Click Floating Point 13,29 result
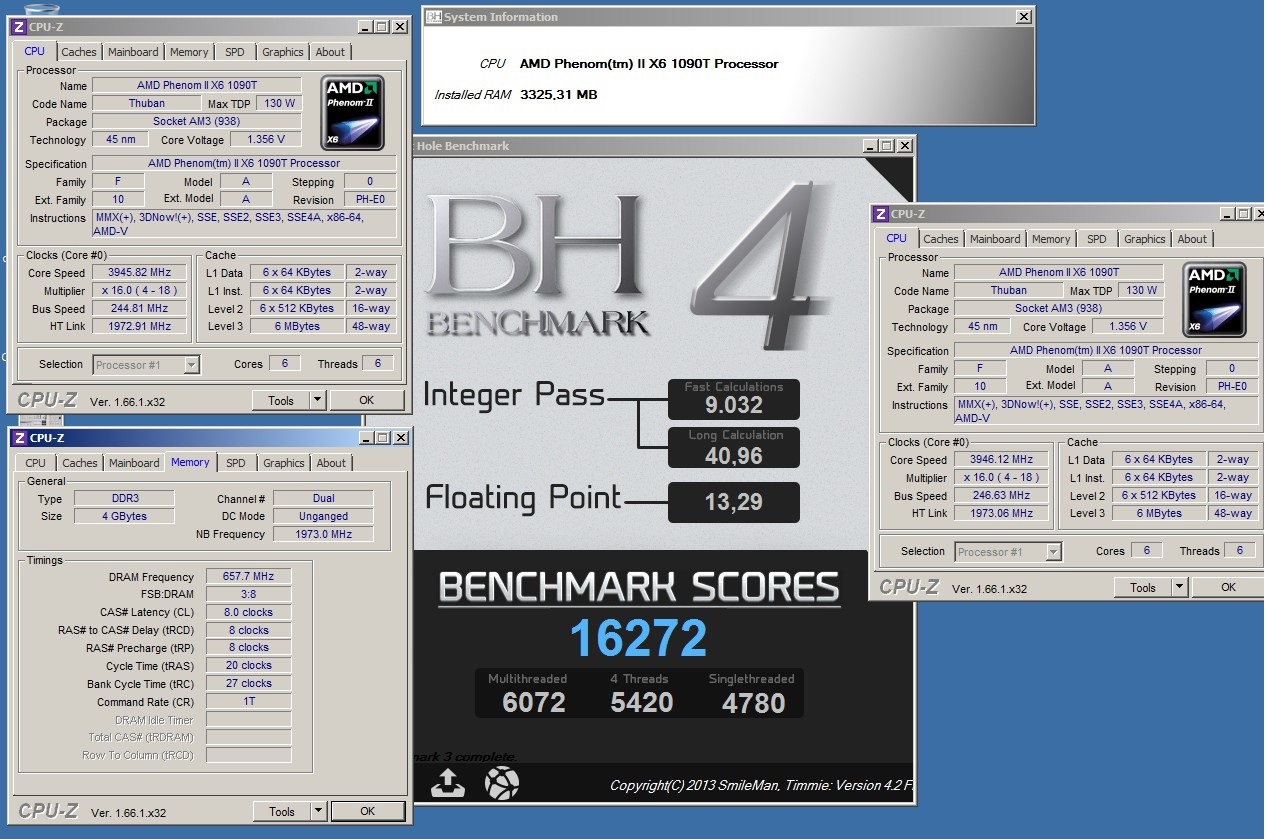Screen dimensions: 1266x839 coord(734,502)
